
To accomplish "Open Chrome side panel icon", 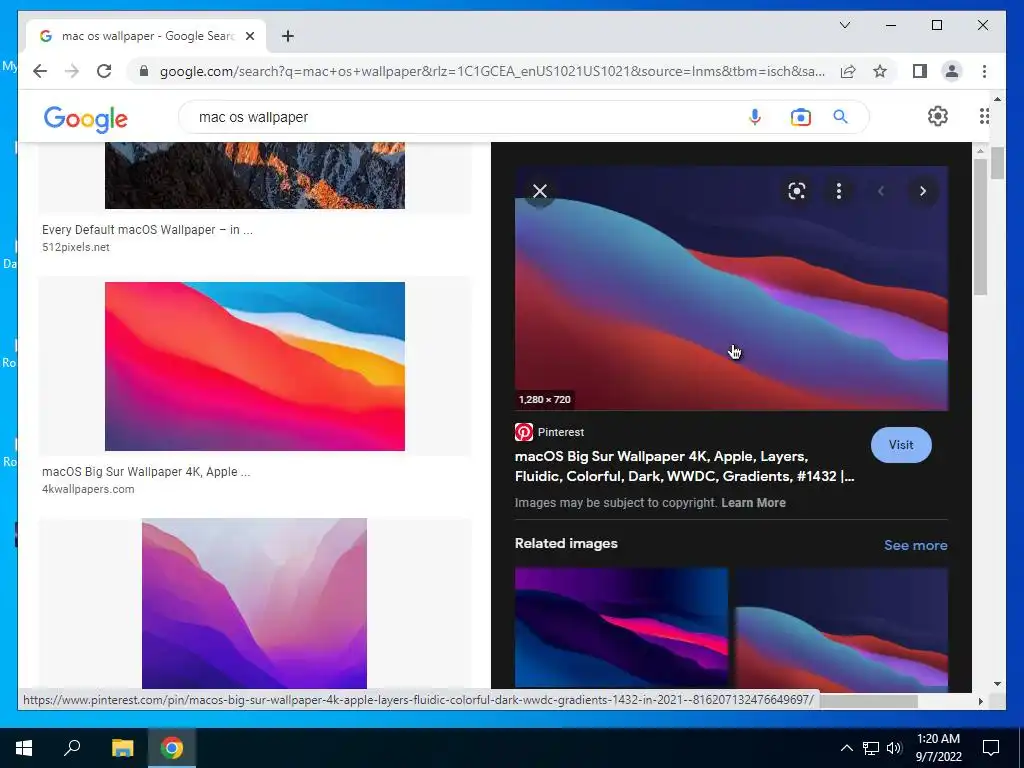I will (x=920, y=71).
